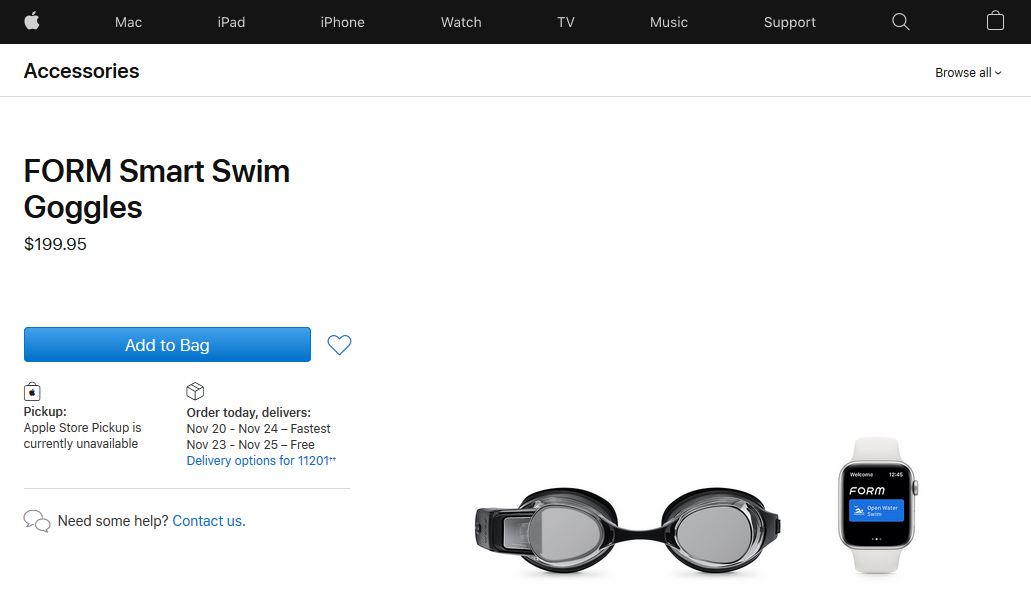Toggle the heart favorite icon
This screenshot has height=606, width=1031.
tap(340, 345)
